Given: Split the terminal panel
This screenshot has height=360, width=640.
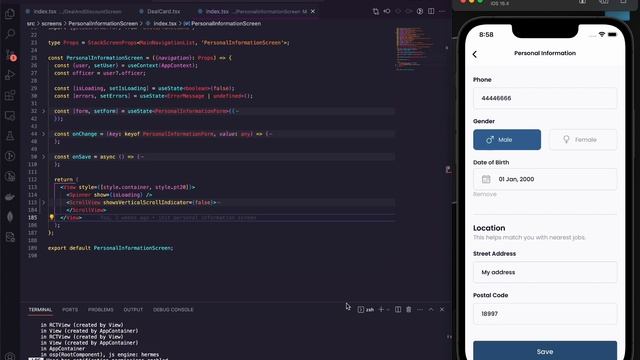Looking at the screenshot, I should click(x=398, y=309).
